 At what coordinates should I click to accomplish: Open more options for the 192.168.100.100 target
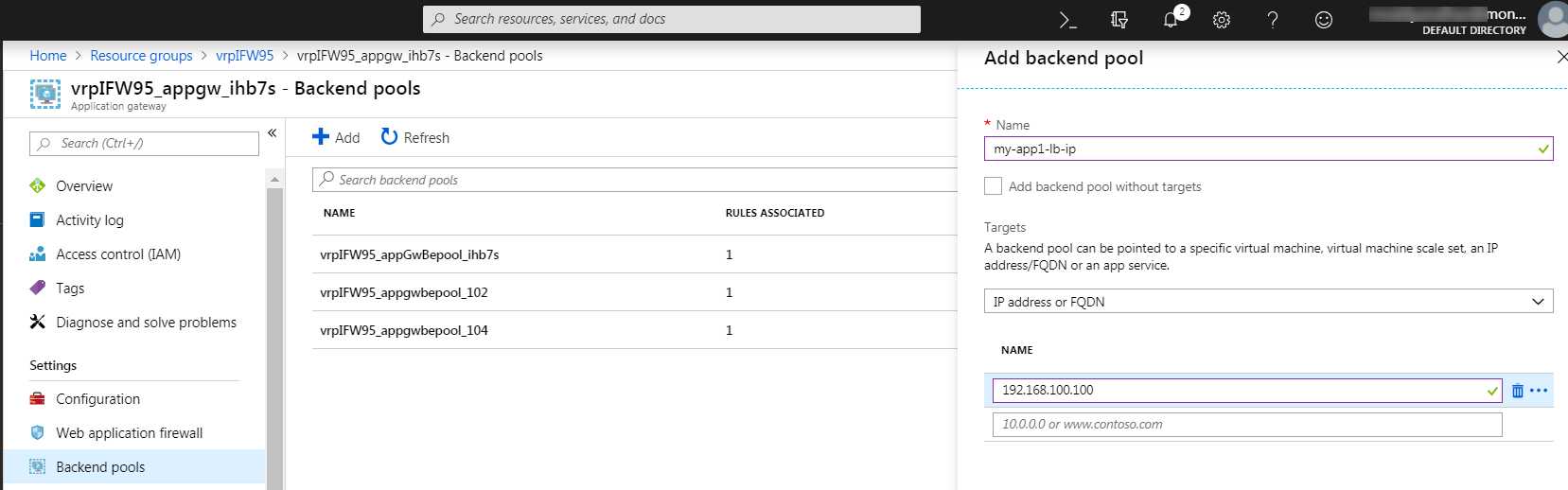pyautogui.click(x=1539, y=391)
